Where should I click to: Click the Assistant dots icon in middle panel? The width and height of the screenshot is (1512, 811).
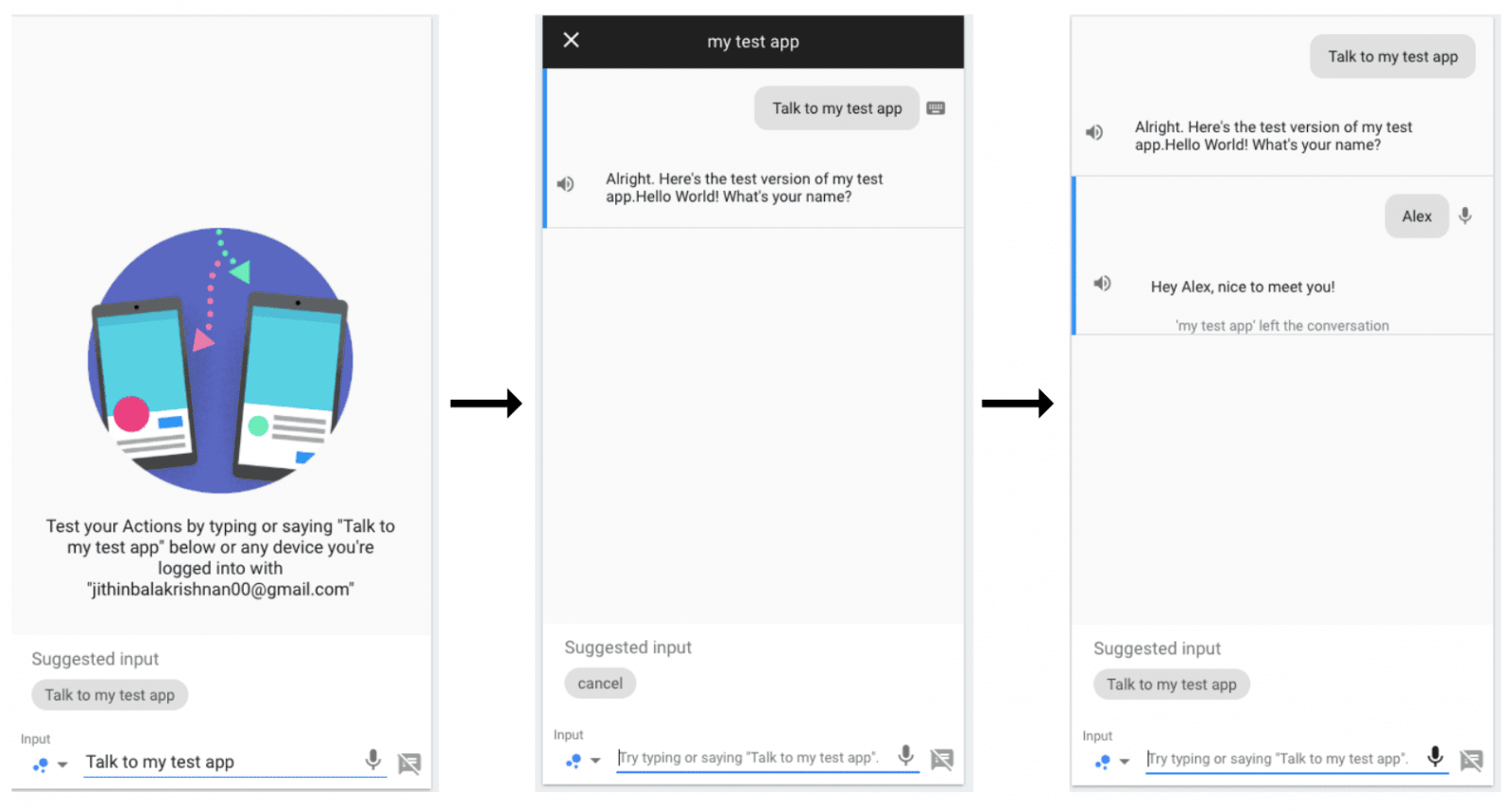point(573,760)
